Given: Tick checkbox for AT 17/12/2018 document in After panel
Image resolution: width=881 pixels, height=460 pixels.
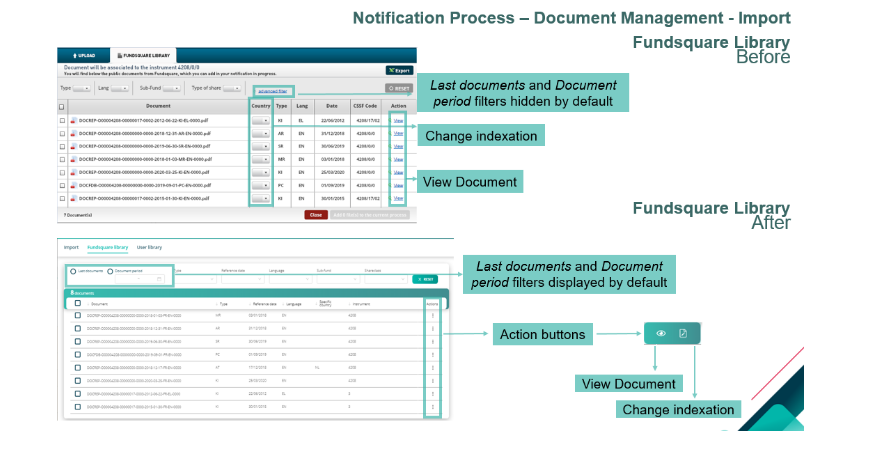Looking at the screenshot, I should [78, 368].
